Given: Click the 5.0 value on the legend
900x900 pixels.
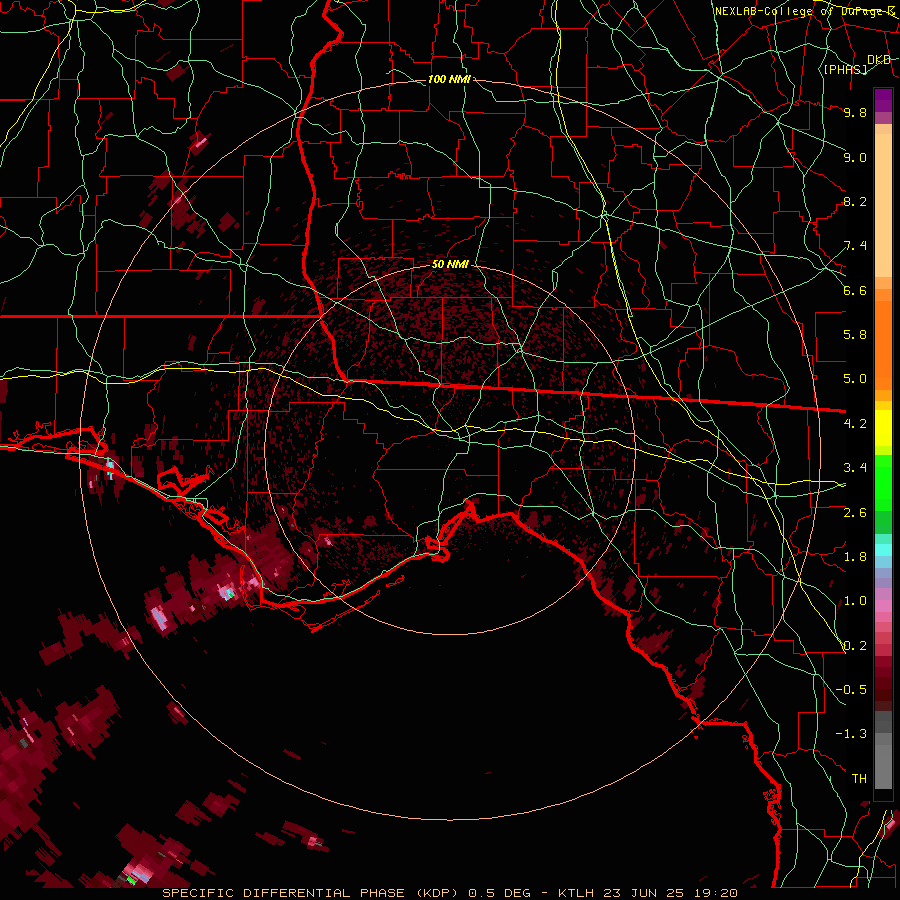Looking at the screenshot, I should click(855, 379).
